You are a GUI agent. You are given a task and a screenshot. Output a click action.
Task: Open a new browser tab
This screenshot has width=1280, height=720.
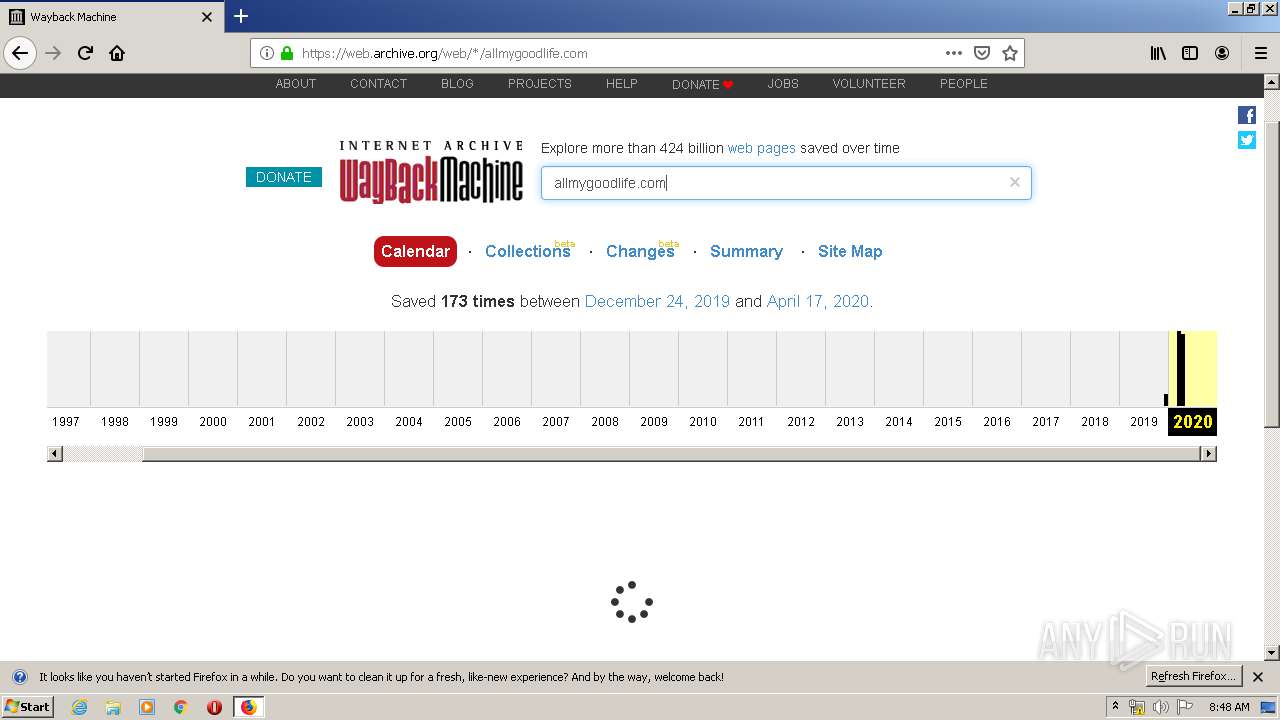pos(241,16)
